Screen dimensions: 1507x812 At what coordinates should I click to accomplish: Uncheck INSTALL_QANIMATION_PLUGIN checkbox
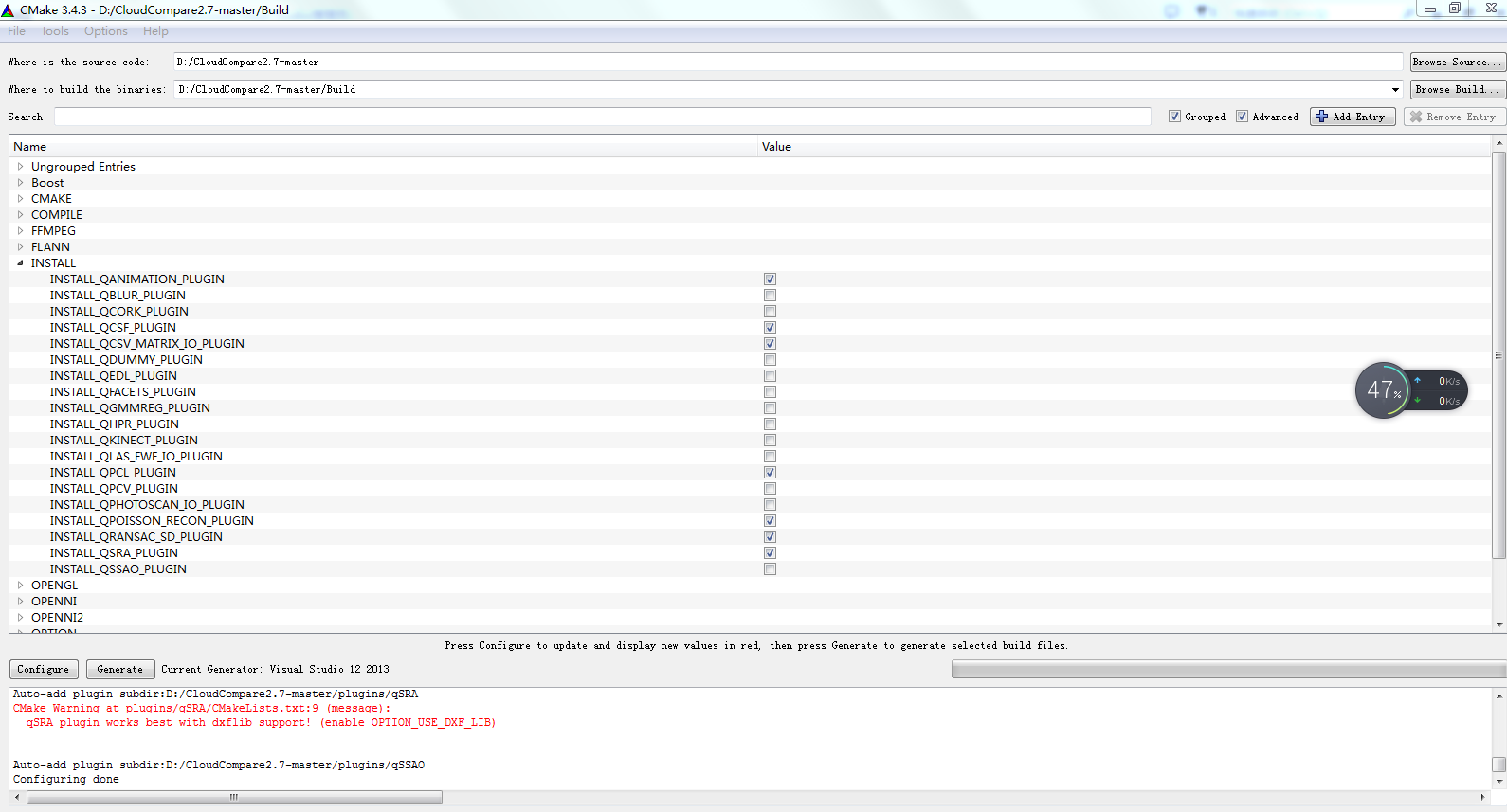click(x=770, y=280)
